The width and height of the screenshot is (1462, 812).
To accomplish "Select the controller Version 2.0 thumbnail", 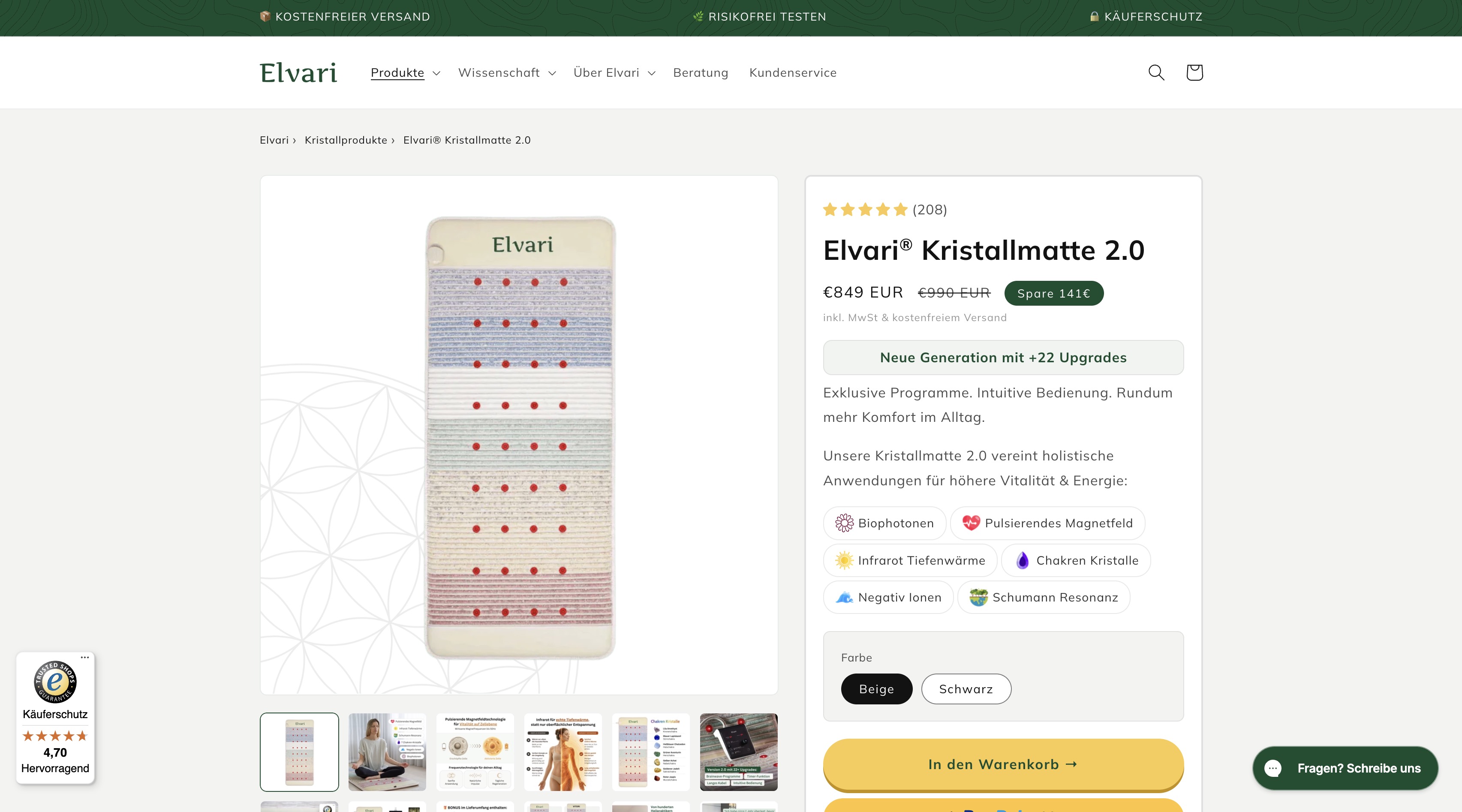I will click(x=739, y=752).
